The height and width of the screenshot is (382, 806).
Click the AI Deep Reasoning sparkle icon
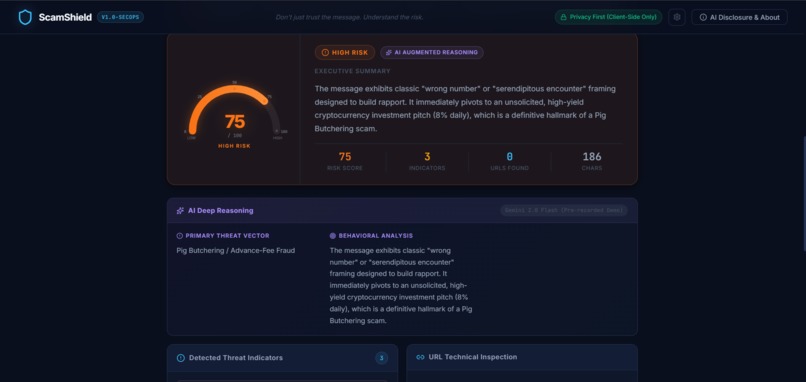[x=180, y=211]
